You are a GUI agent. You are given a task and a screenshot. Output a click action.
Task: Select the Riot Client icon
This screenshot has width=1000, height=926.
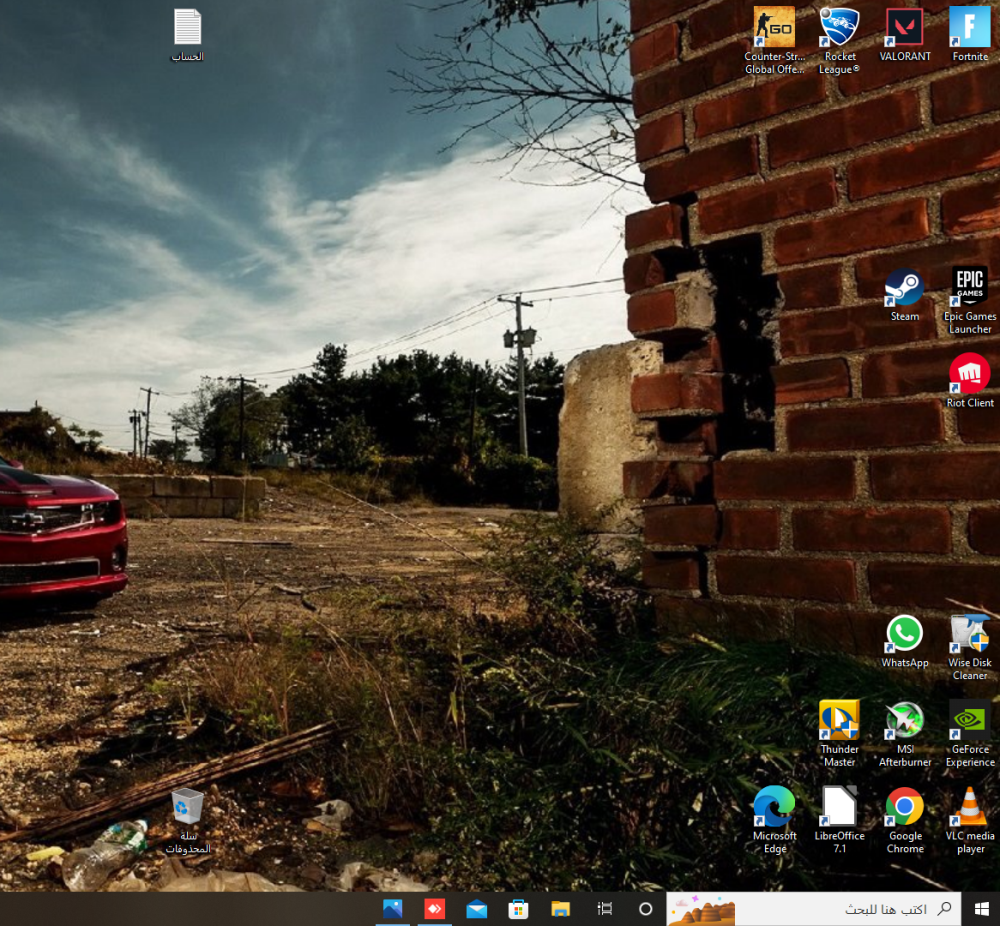click(x=969, y=374)
